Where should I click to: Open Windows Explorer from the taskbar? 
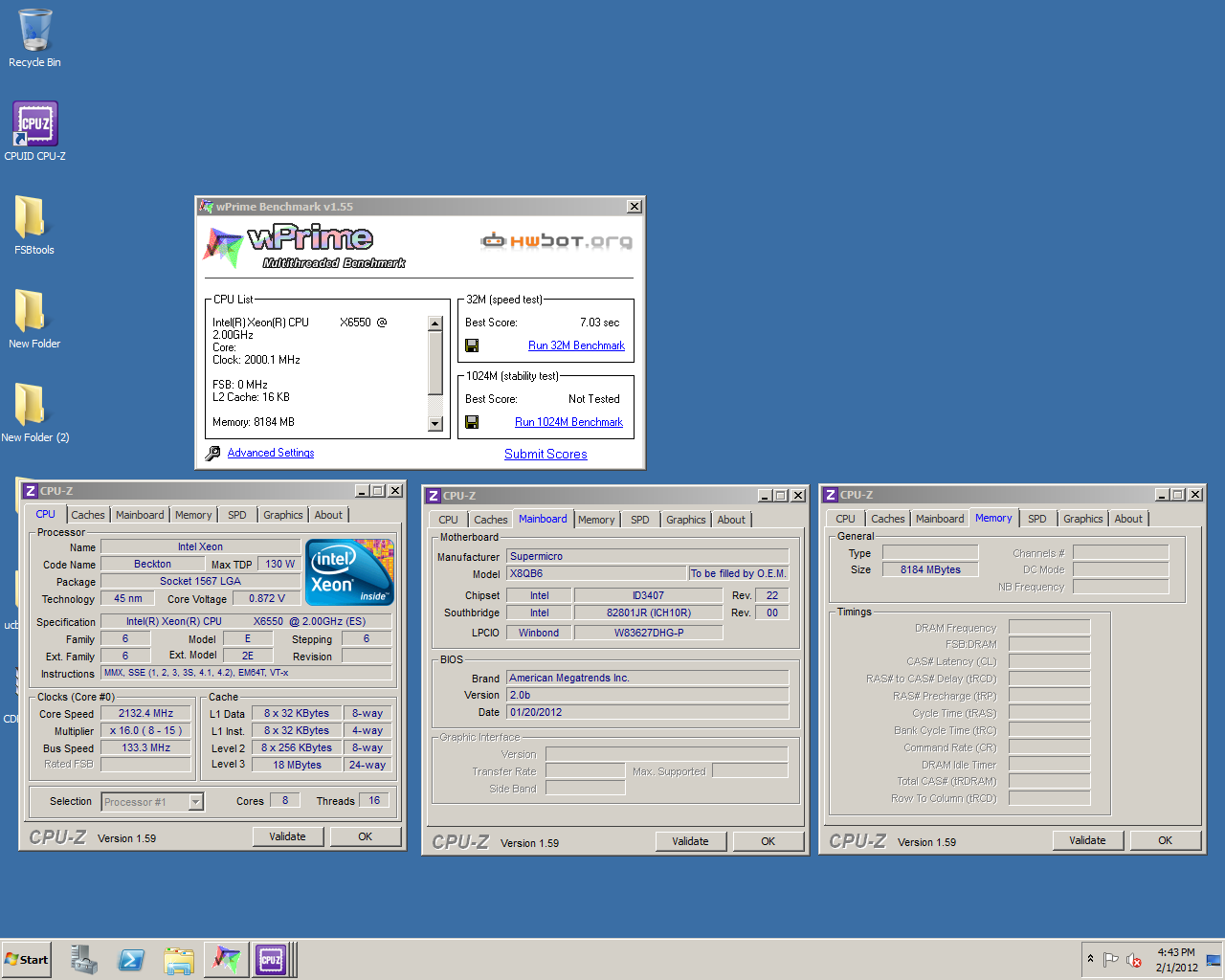click(179, 959)
